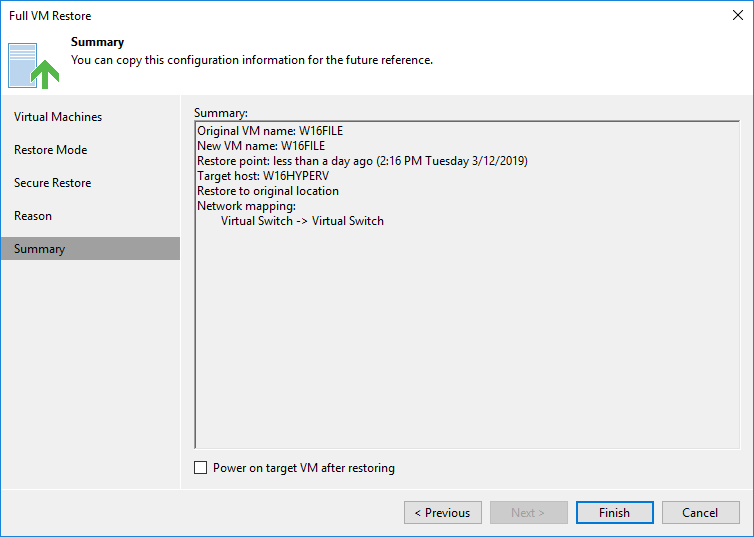754x537 pixels.
Task: Click the 'Target host: W16HYPERV' line
Action: pyautogui.click(x=263, y=176)
